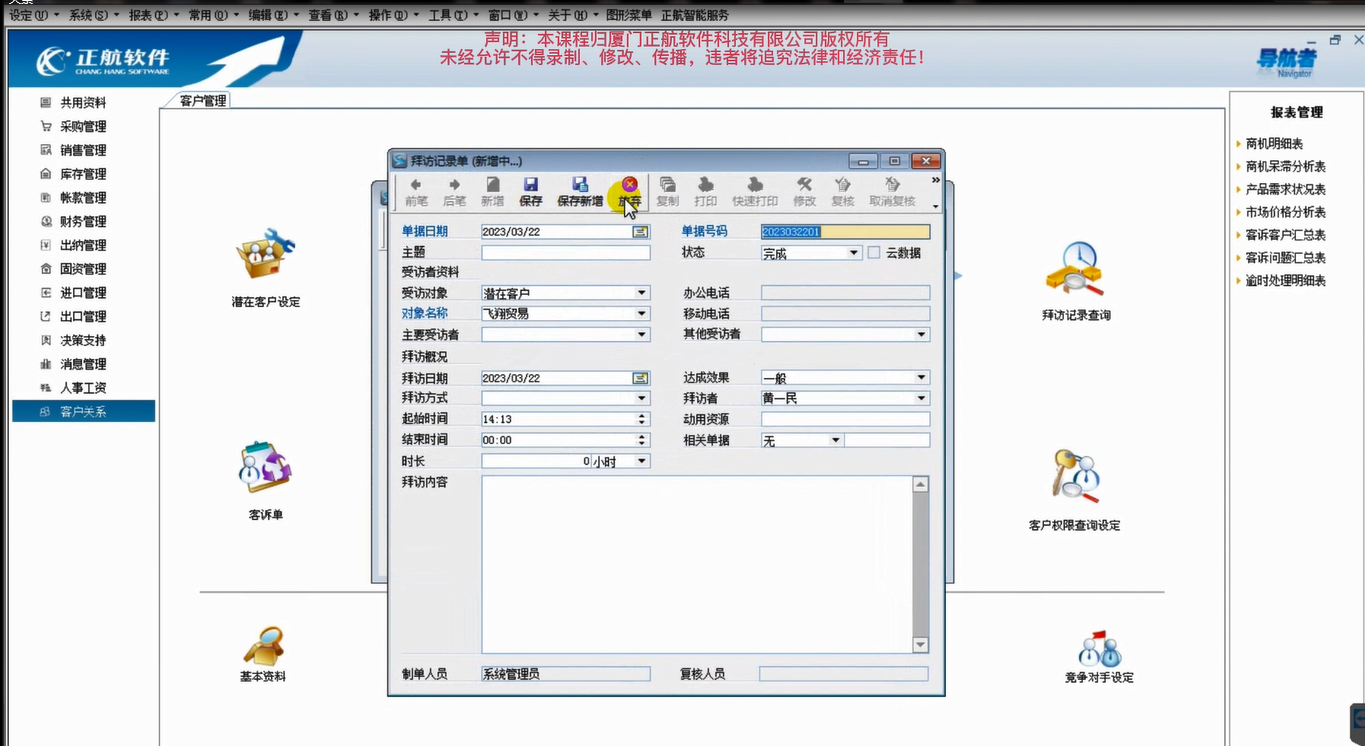Image resolution: width=1365 pixels, height=746 pixels.
Task: Expand the 相关单据 dropdown showing 无
Action: (836, 440)
